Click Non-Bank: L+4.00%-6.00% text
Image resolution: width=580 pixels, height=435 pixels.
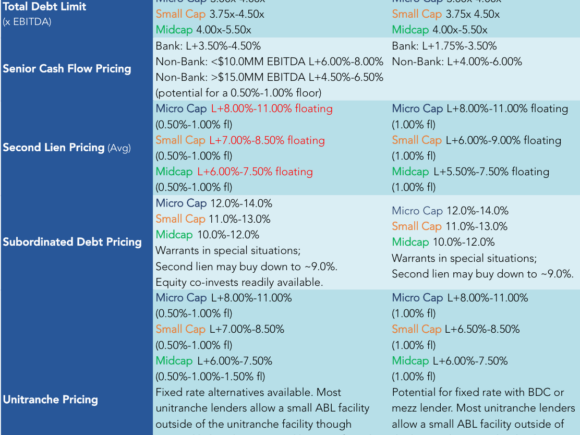[457, 61]
